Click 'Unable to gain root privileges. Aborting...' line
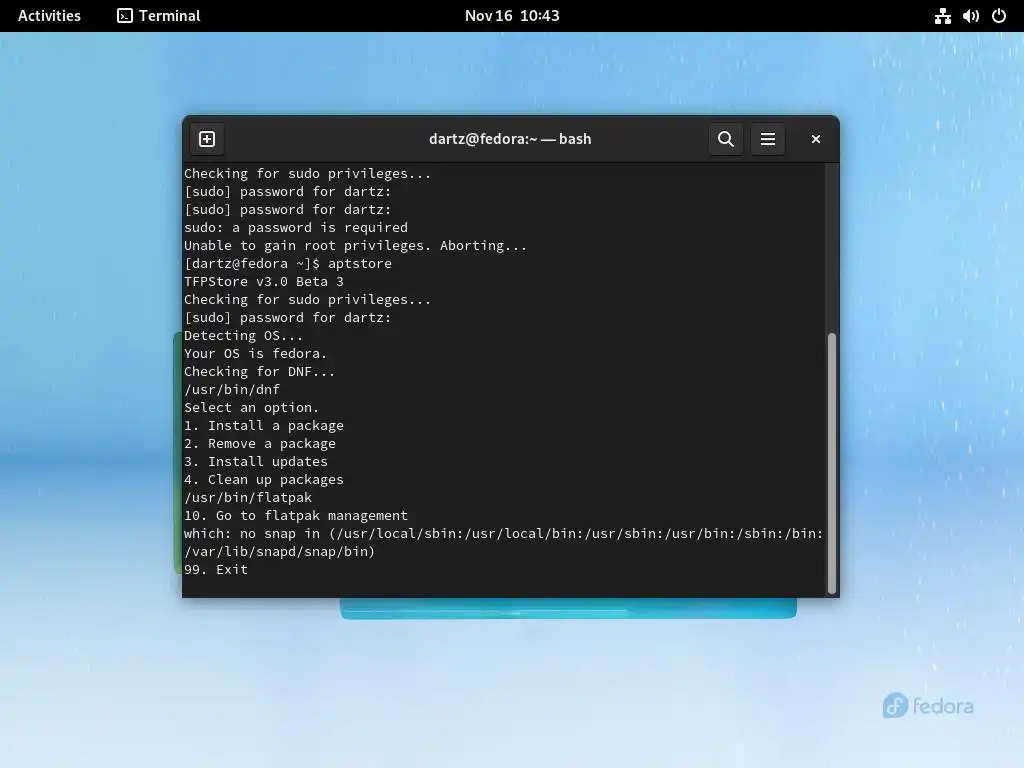This screenshot has height=768, width=1024. point(355,246)
